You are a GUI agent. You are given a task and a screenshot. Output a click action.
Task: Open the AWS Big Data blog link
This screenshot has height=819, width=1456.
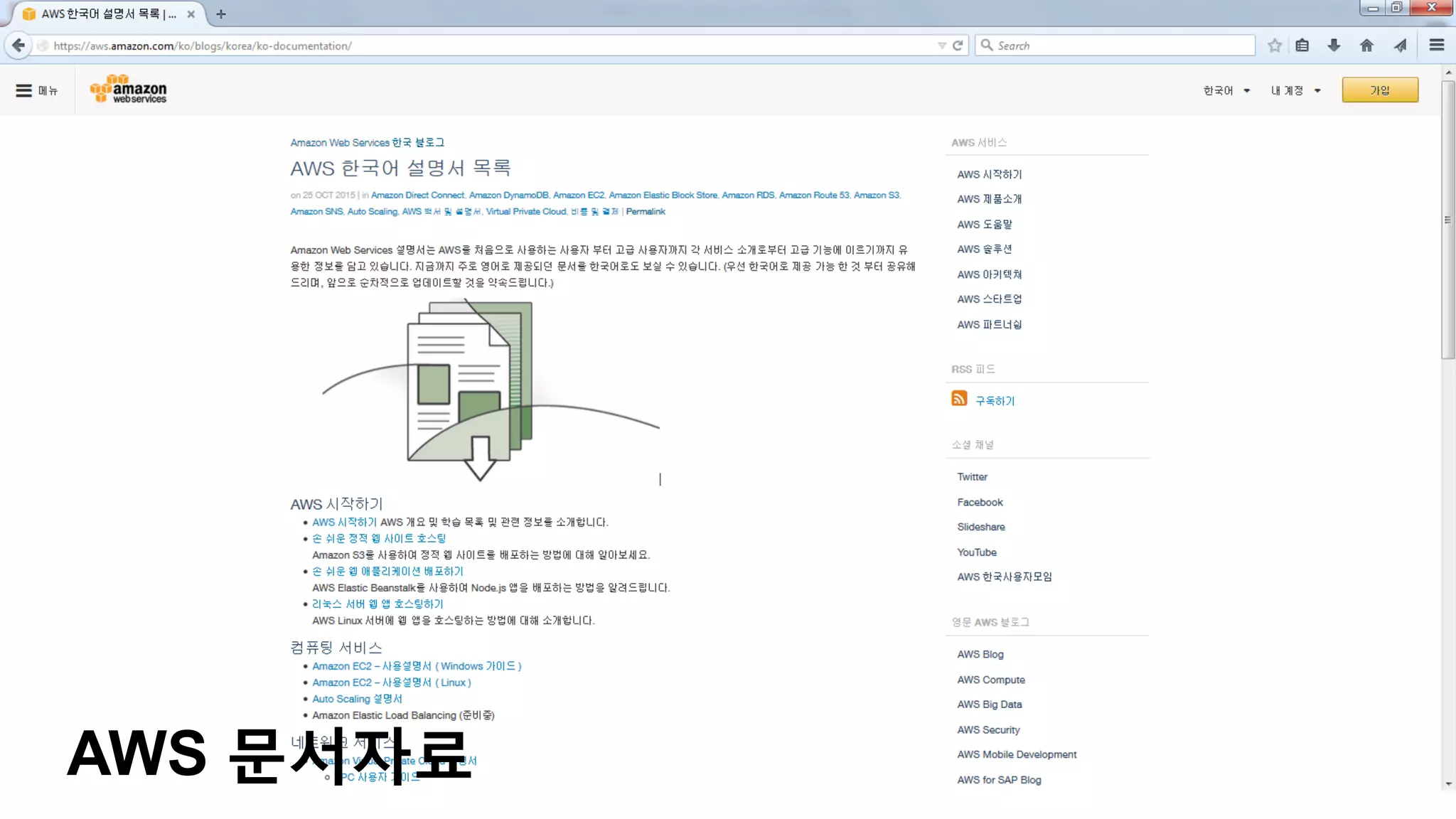click(990, 705)
